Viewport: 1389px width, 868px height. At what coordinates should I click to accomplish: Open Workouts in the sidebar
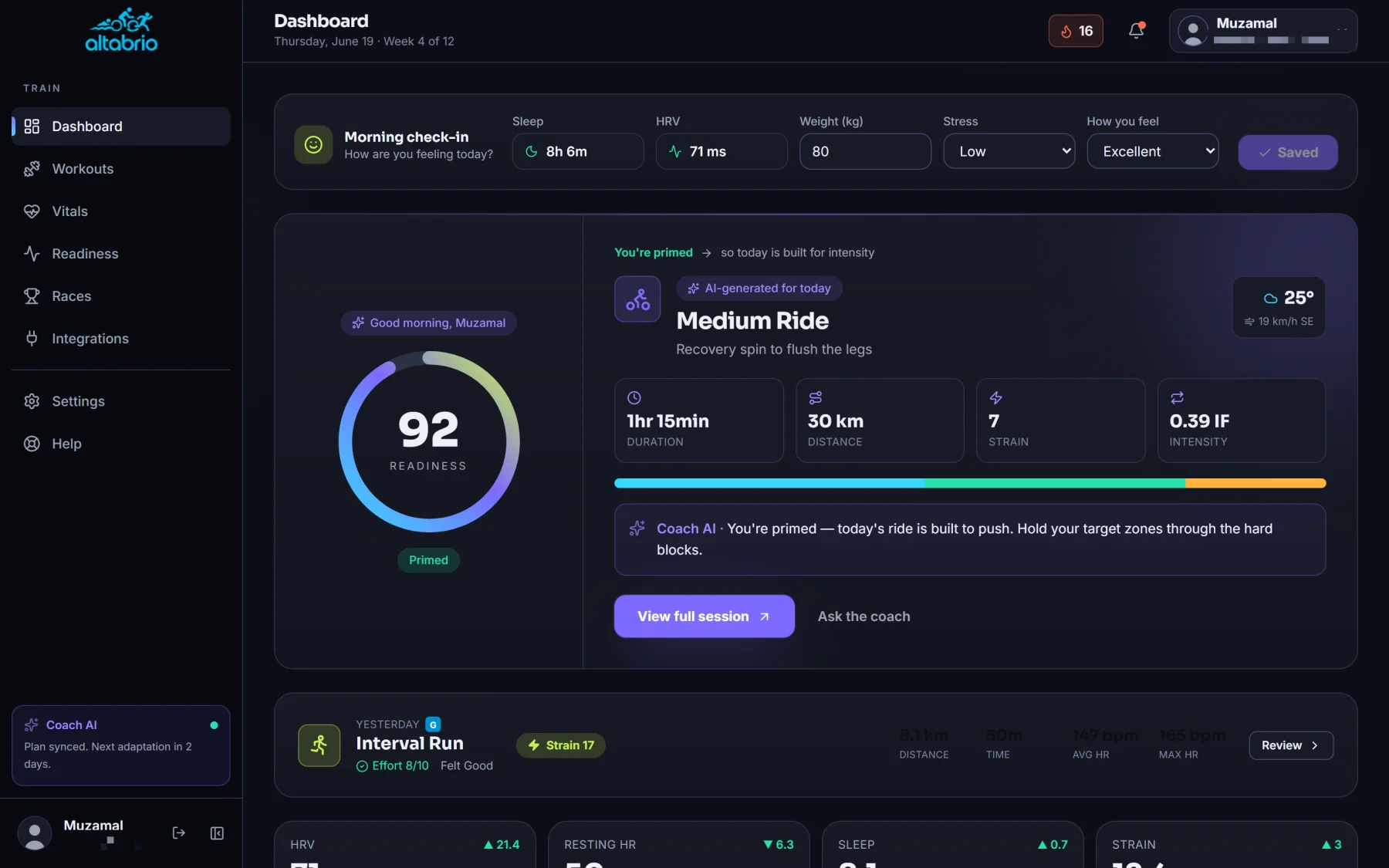121,169
